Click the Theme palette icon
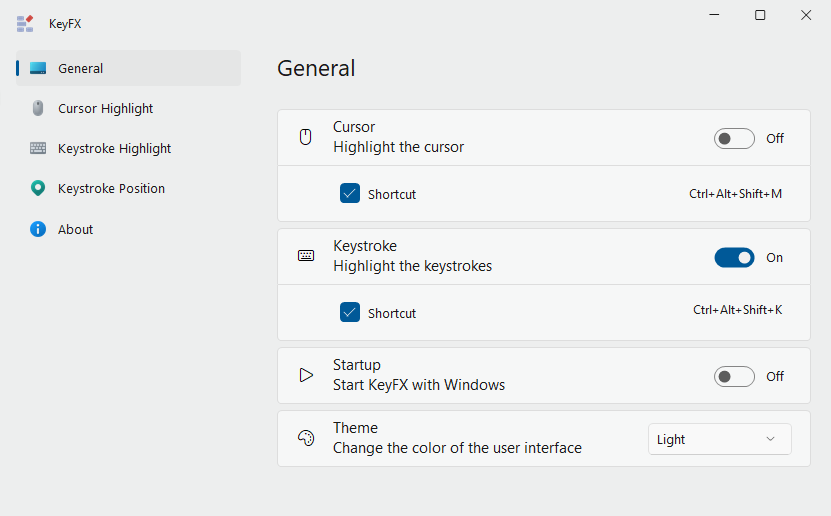 (306, 438)
